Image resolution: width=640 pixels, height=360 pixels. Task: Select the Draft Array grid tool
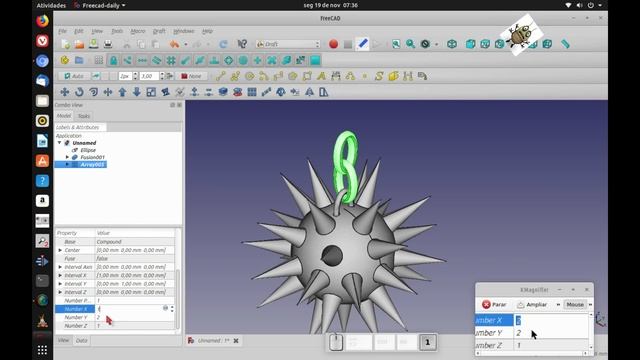pyautogui.click(x=252, y=92)
